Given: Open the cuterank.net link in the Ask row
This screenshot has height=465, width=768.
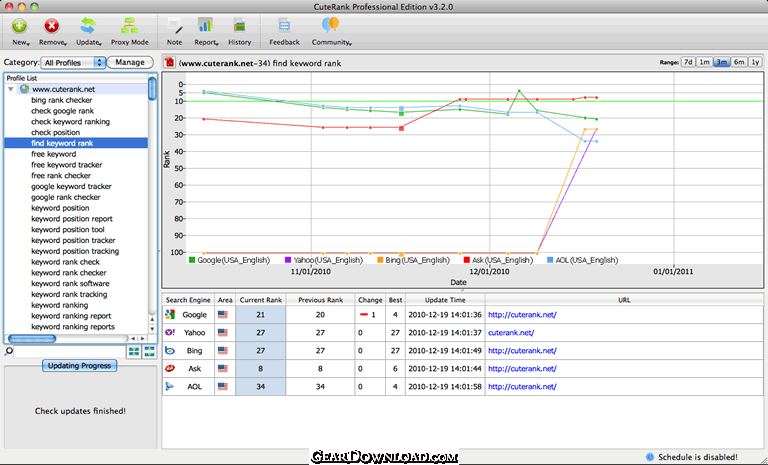Looking at the screenshot, I should click(x=522, y=368).
